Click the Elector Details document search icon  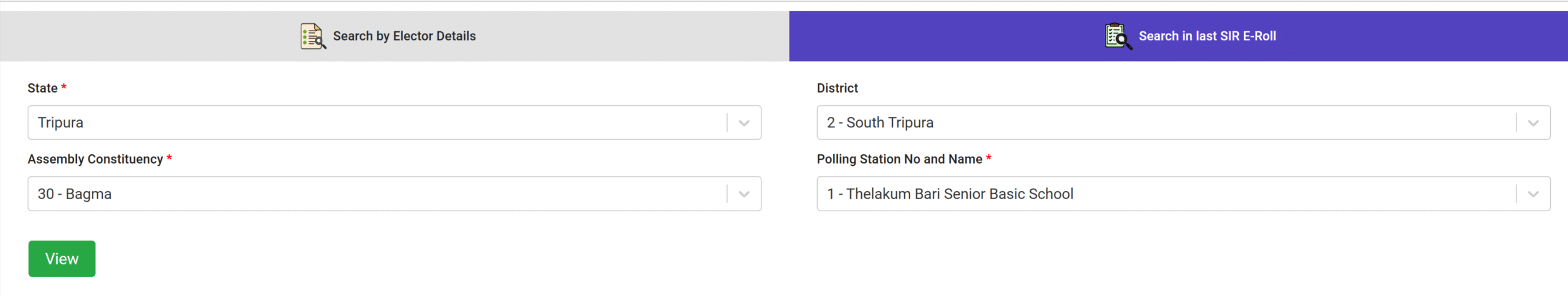point(313,36)
